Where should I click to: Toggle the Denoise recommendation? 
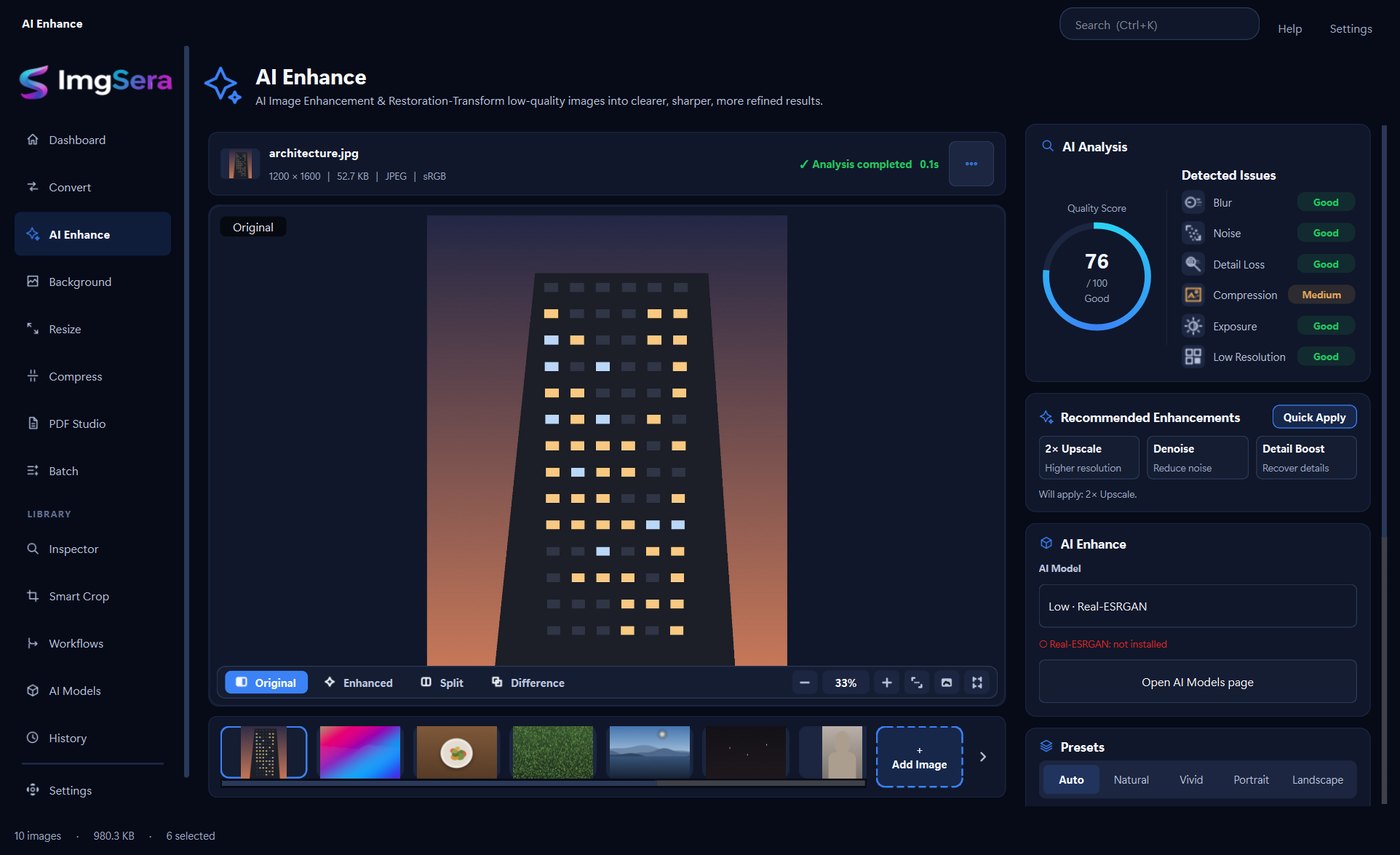coord(1198,457)
